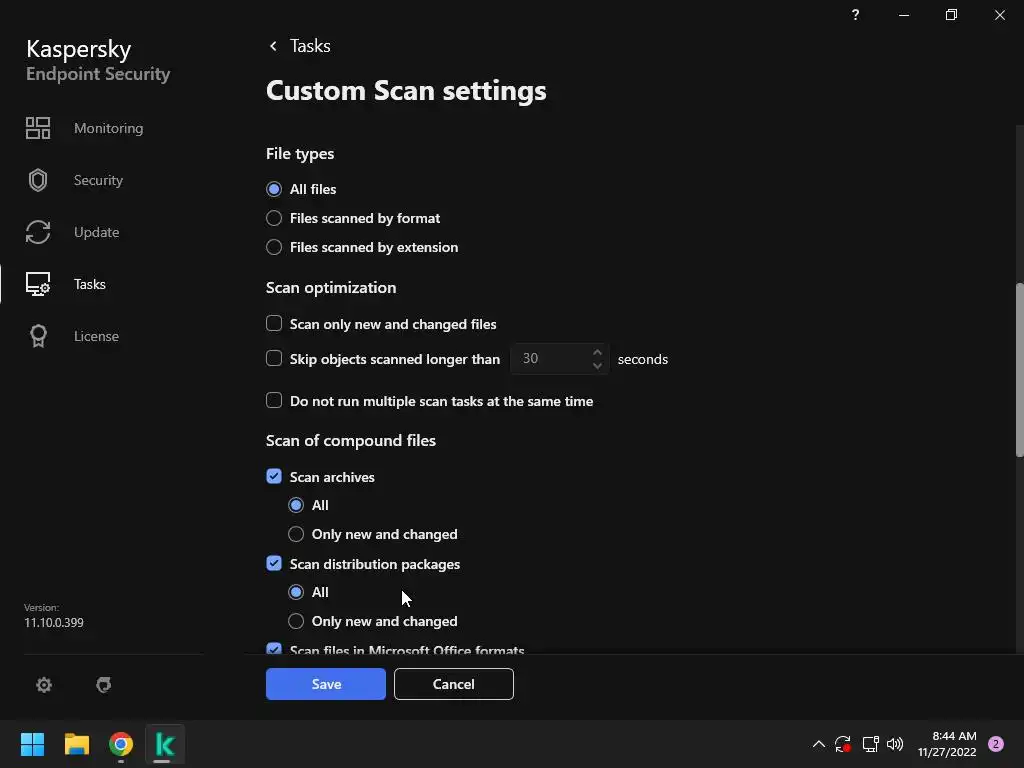Click File types section heading
The height and width of the screenshot is (768, 1024).
click(300, 153)
